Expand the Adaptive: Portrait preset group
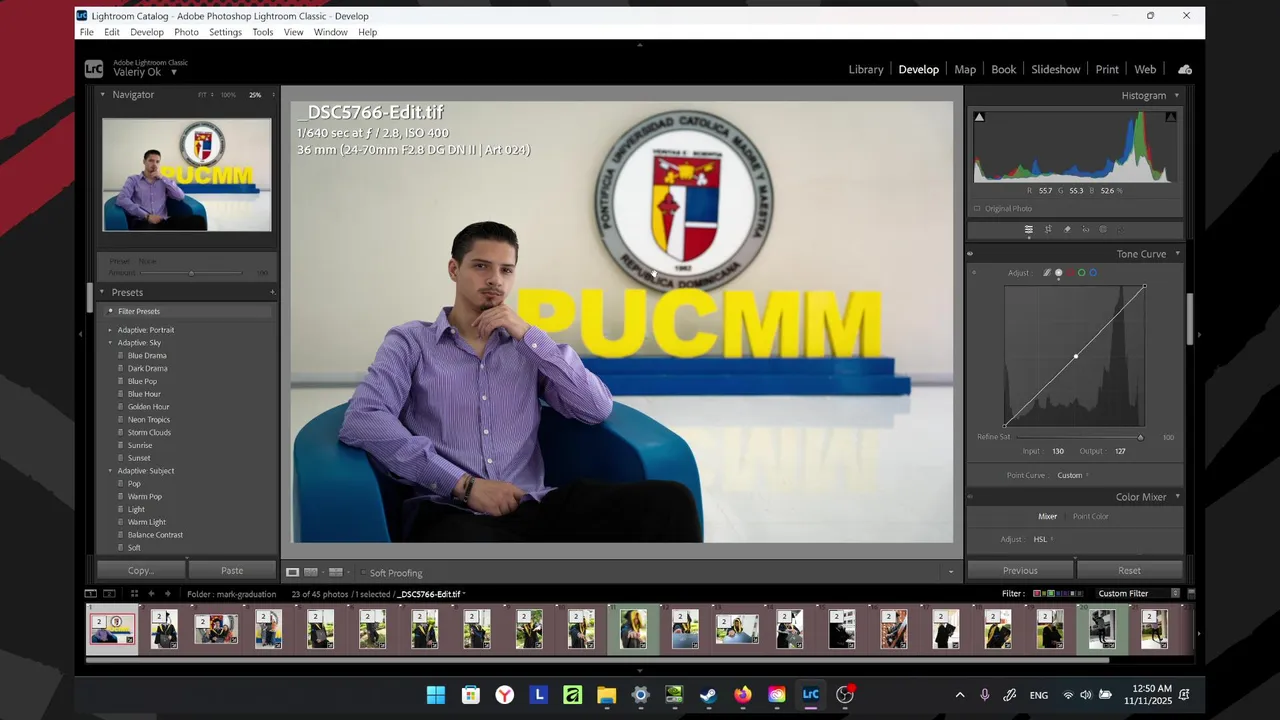 111,330
